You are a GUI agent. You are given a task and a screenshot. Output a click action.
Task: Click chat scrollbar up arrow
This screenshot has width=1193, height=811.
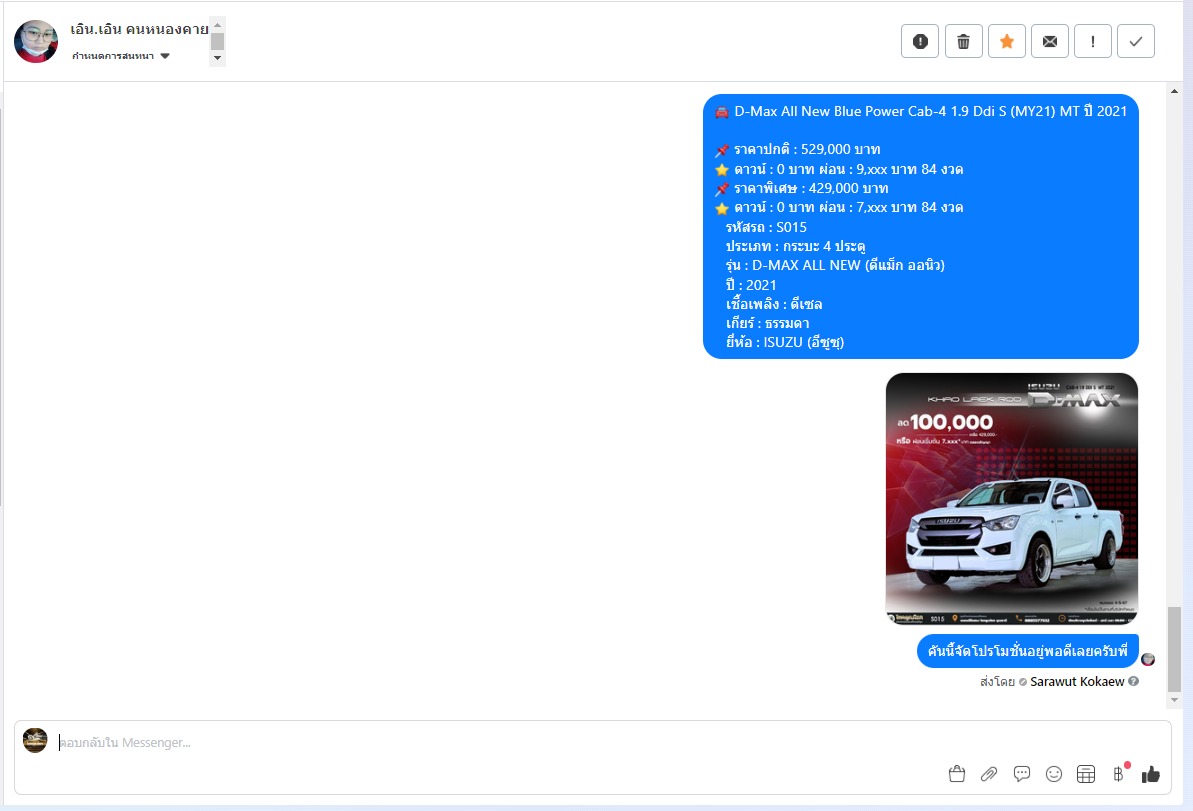pyautogui.click(x=1175, y=91)
